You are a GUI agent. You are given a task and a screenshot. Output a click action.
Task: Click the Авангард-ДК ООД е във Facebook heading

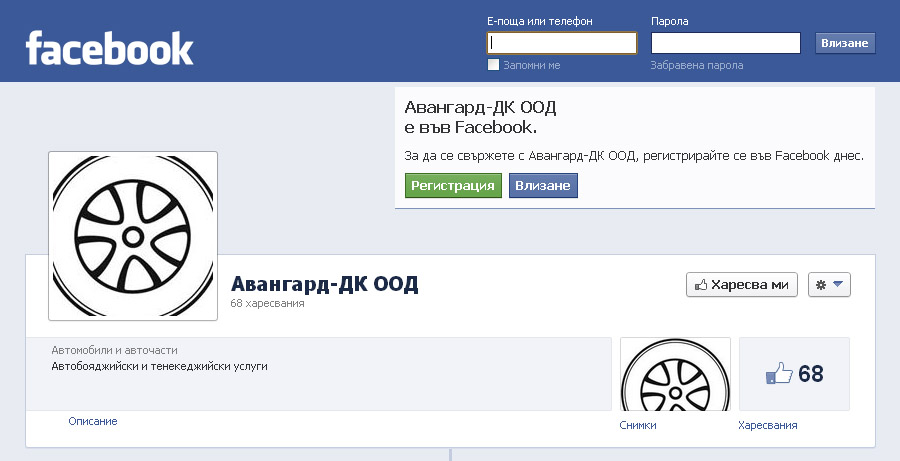[x=480, y=117]
